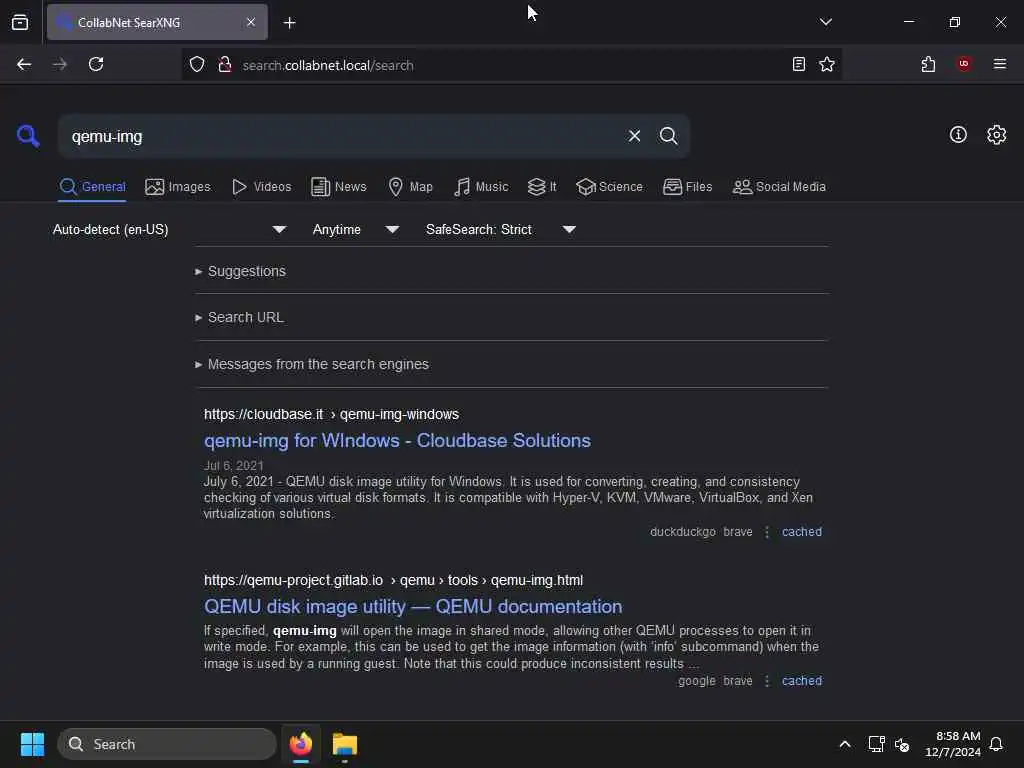The image size is (1024, 768).
Task: Switch to the Files search category
Action: 687,187
